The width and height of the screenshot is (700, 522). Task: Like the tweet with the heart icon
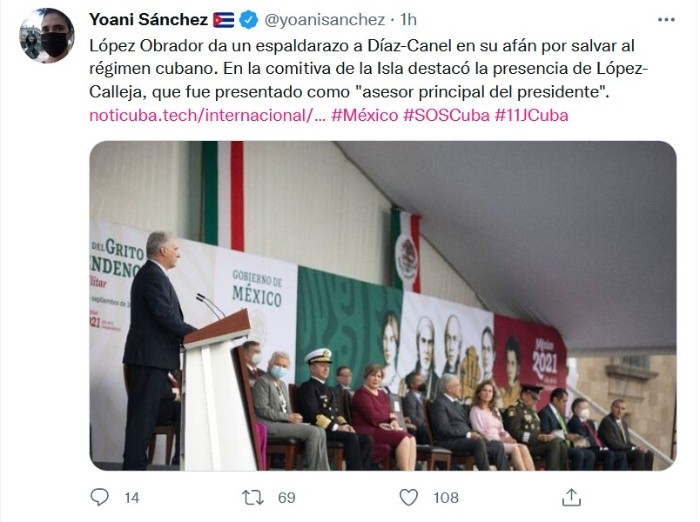[x=409, y=497]
